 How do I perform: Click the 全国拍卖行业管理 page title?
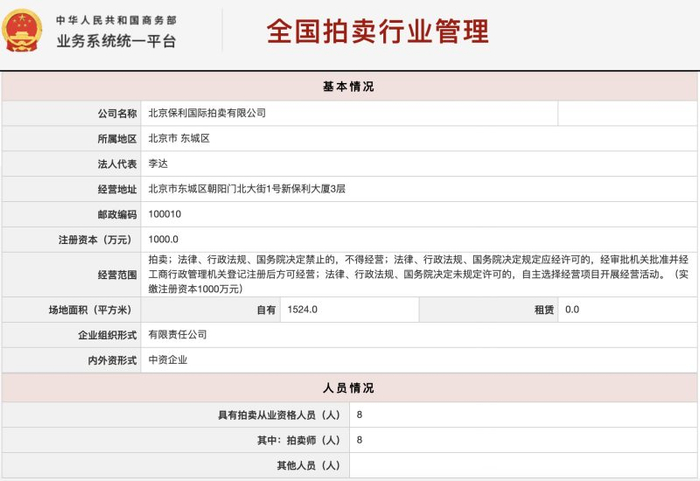378,31
